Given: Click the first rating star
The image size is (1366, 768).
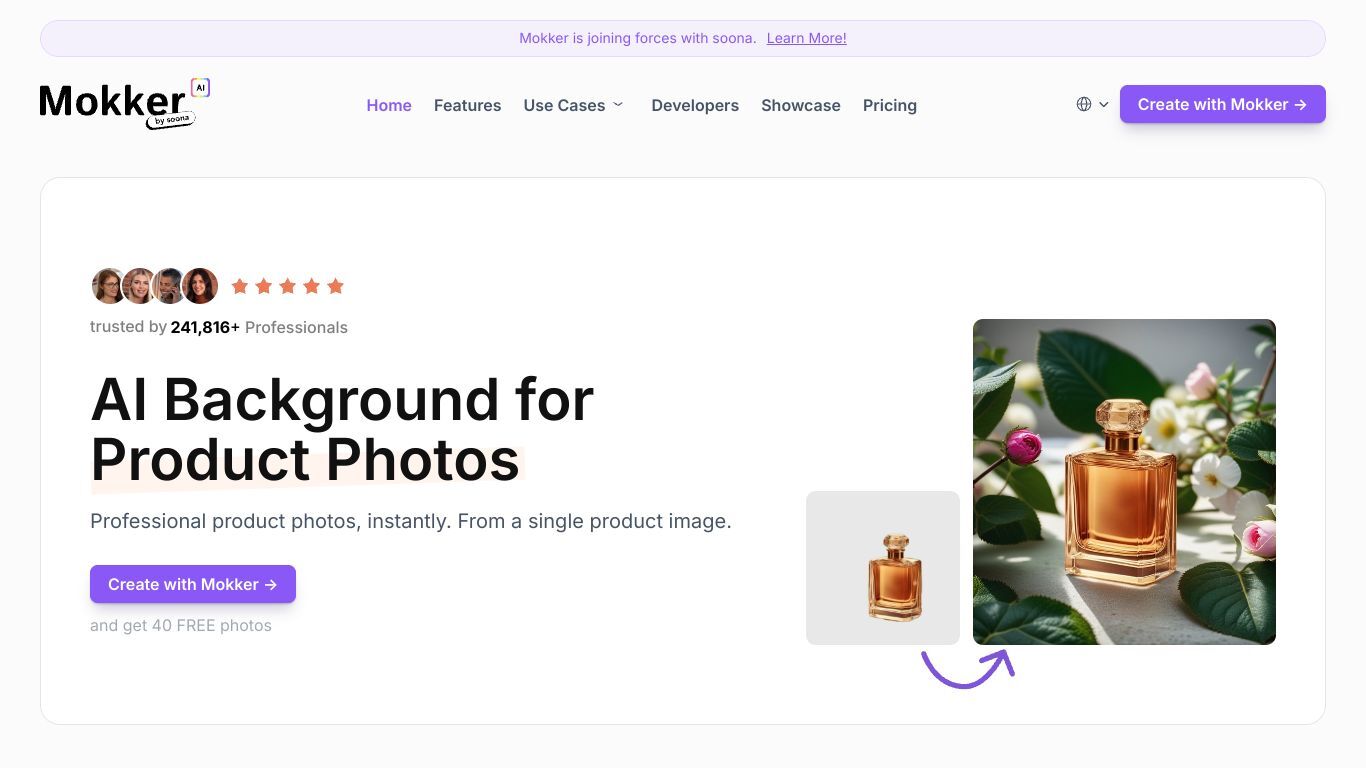Looking at the screenshot, I should tap(240, 286).
